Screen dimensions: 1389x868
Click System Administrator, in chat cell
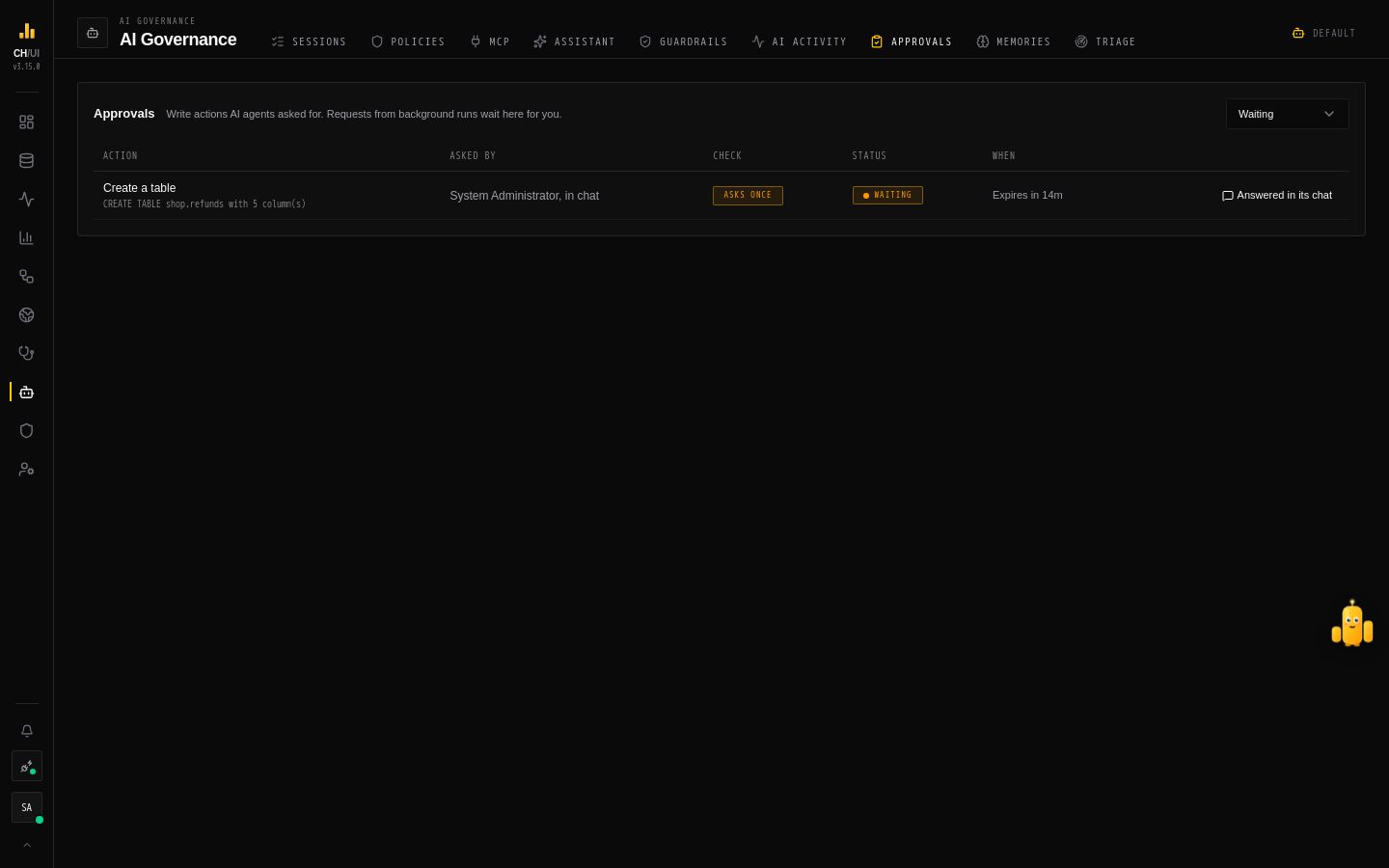(x=524, y=196)
